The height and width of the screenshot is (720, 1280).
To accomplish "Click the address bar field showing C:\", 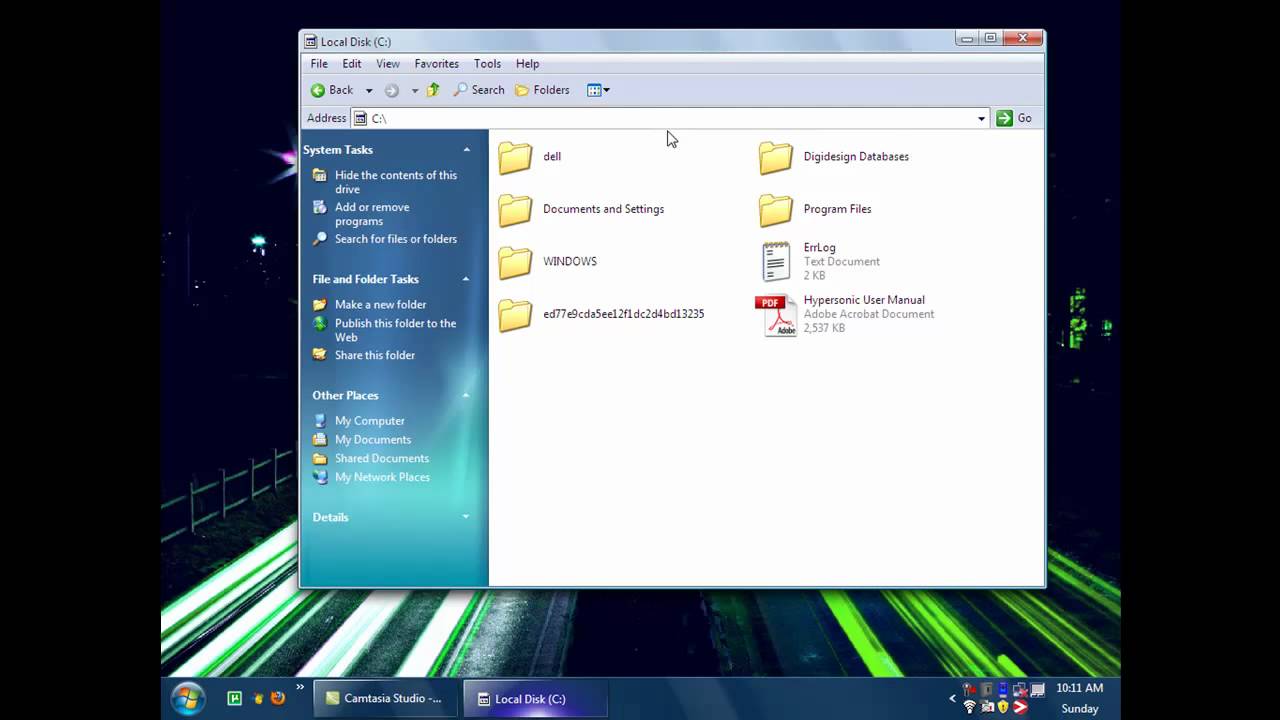I will (670, 118).
